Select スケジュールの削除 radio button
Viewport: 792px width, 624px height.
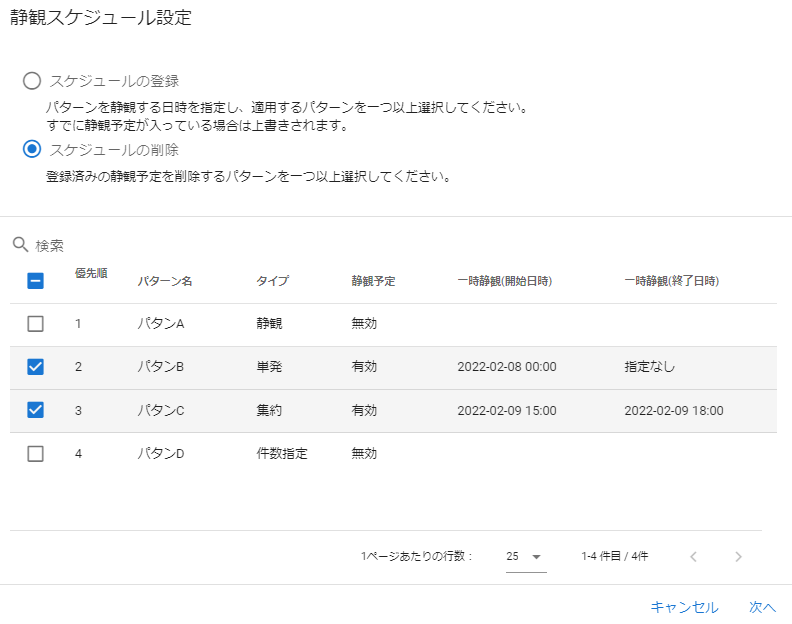(x=32, y=150)
